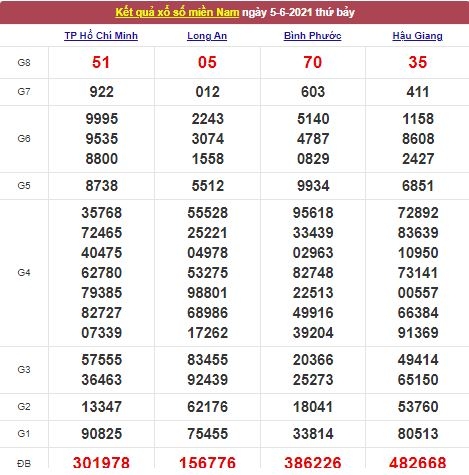Select G4 number 39204
The width and height of the screenshot is (469, 475).
click(x=313, y=333)
